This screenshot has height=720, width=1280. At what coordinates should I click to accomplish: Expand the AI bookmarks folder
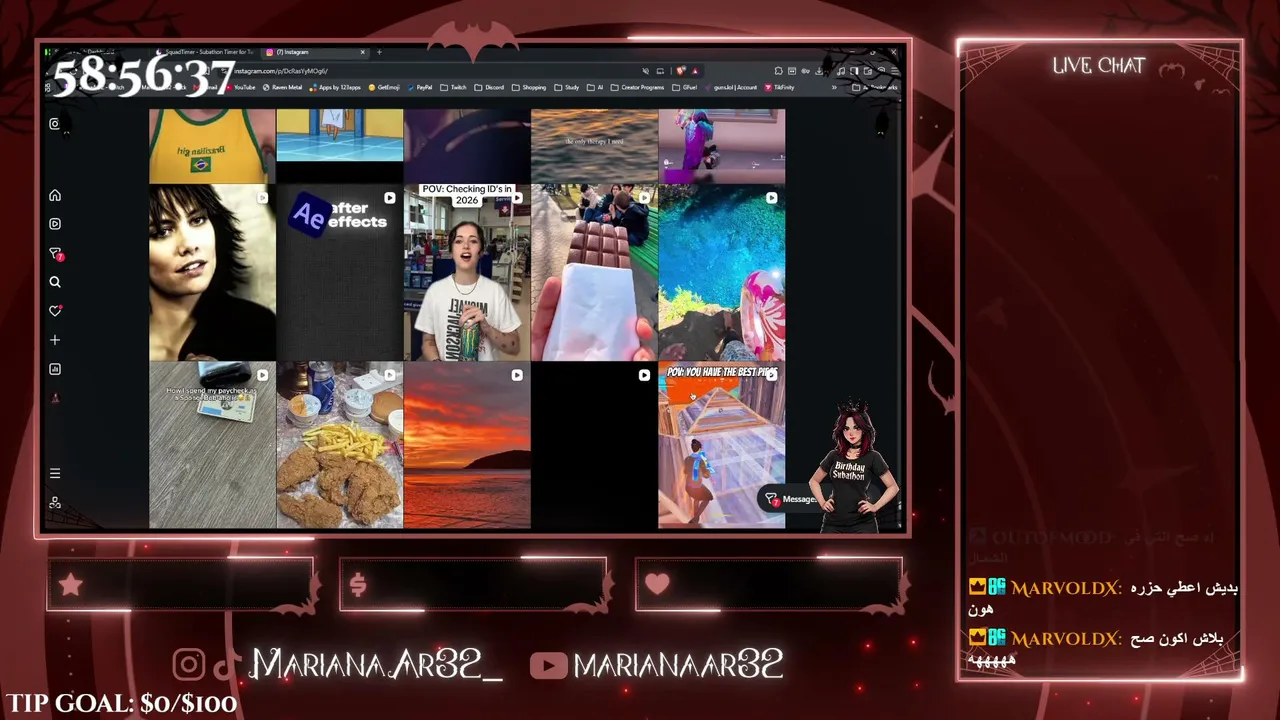[596, 88]
